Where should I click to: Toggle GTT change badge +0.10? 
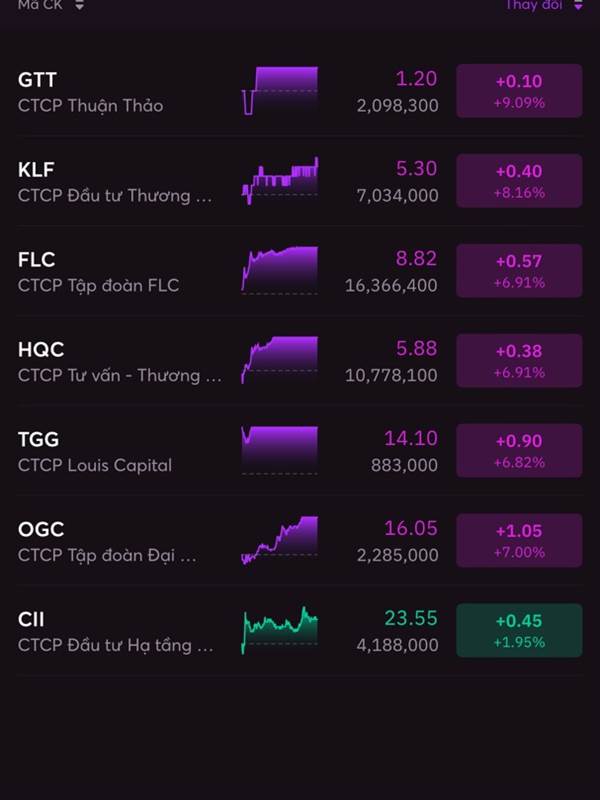coord(519,91)
